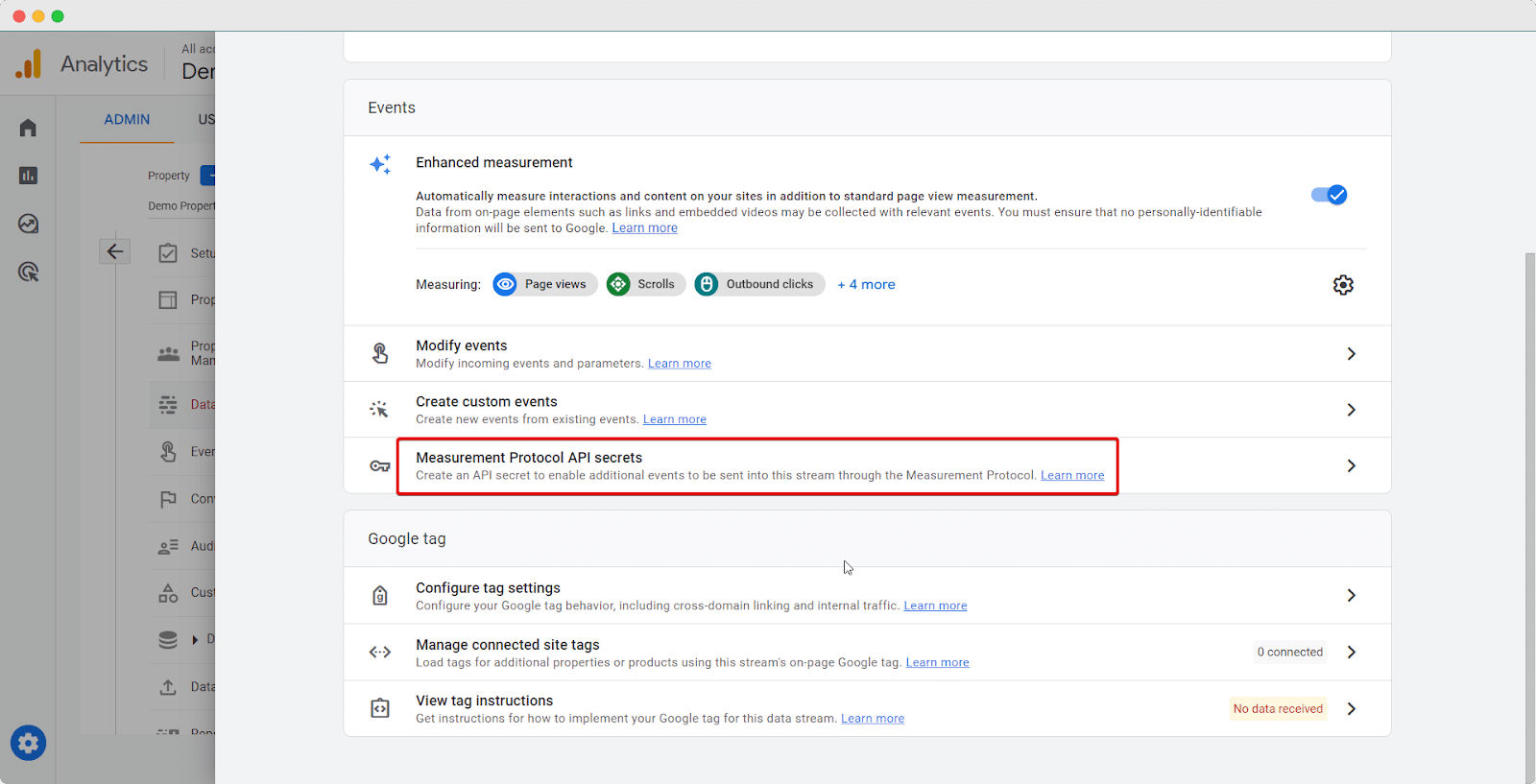Open Learn more link under Enhanced measurement

tap(645, 228)
